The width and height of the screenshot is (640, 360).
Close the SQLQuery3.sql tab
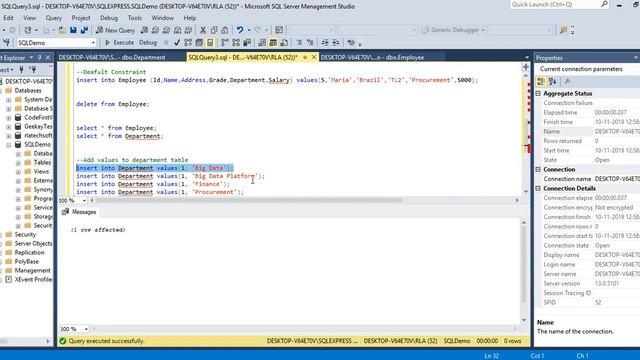click(x=314, y=58)
